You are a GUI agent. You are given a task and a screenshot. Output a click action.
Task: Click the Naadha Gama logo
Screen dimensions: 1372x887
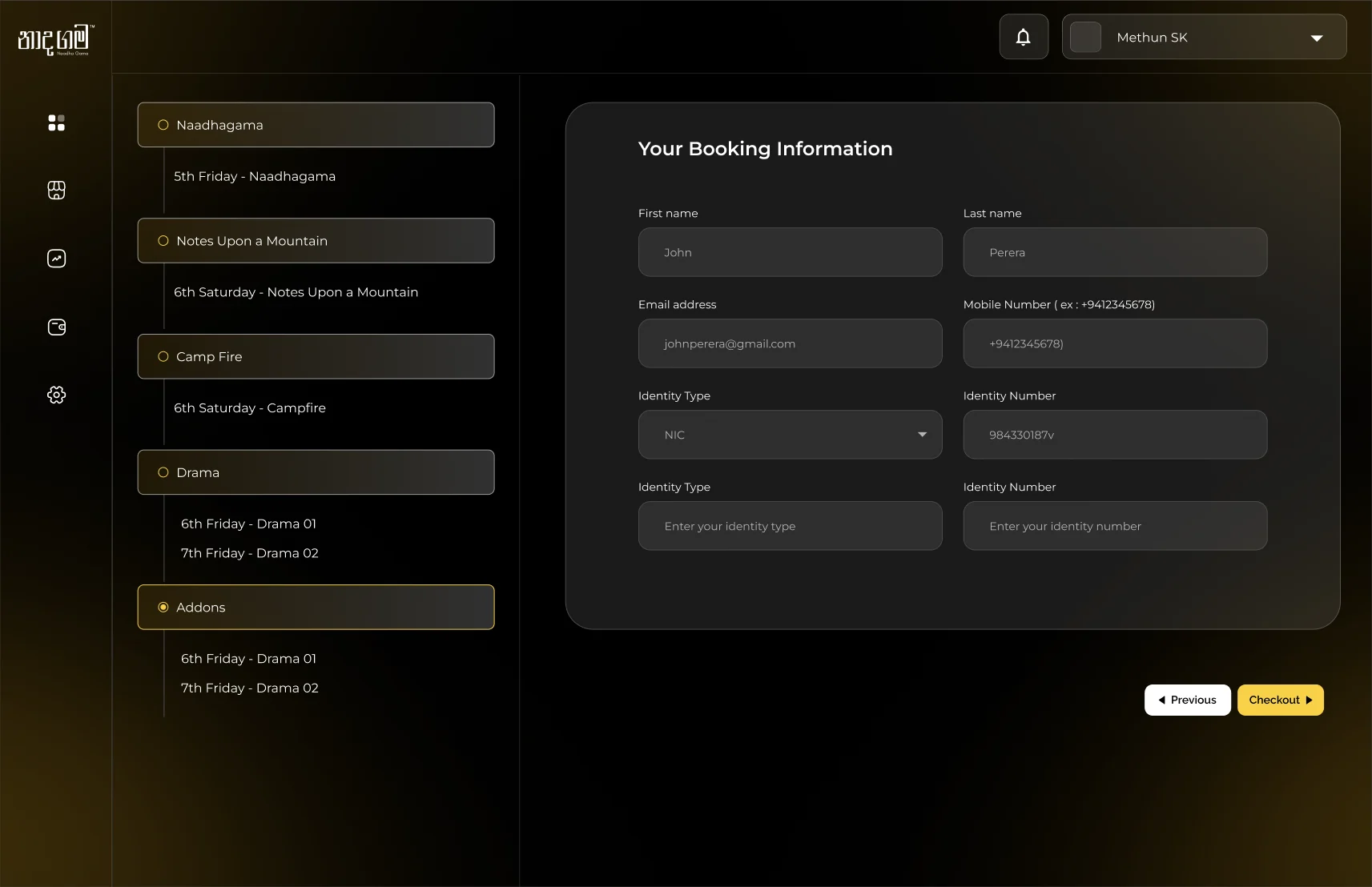(x=56, y=39)
